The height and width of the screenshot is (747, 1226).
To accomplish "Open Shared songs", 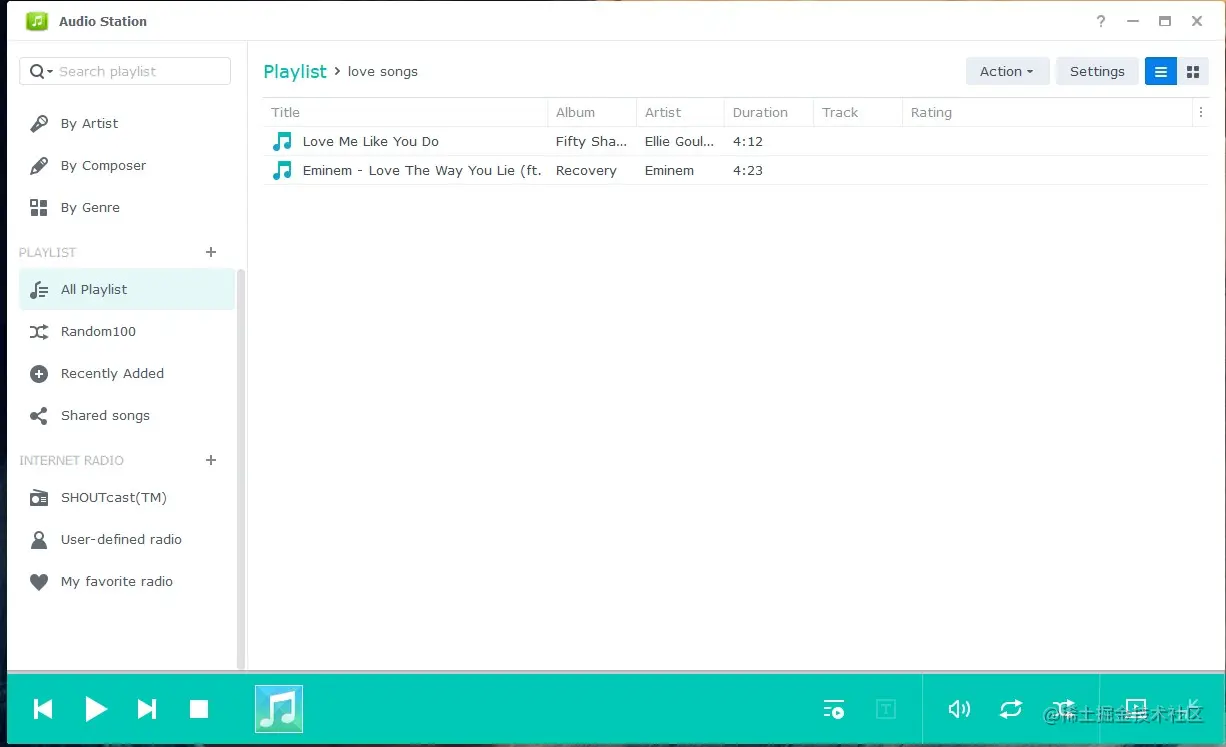I will (x=127, y=415).
